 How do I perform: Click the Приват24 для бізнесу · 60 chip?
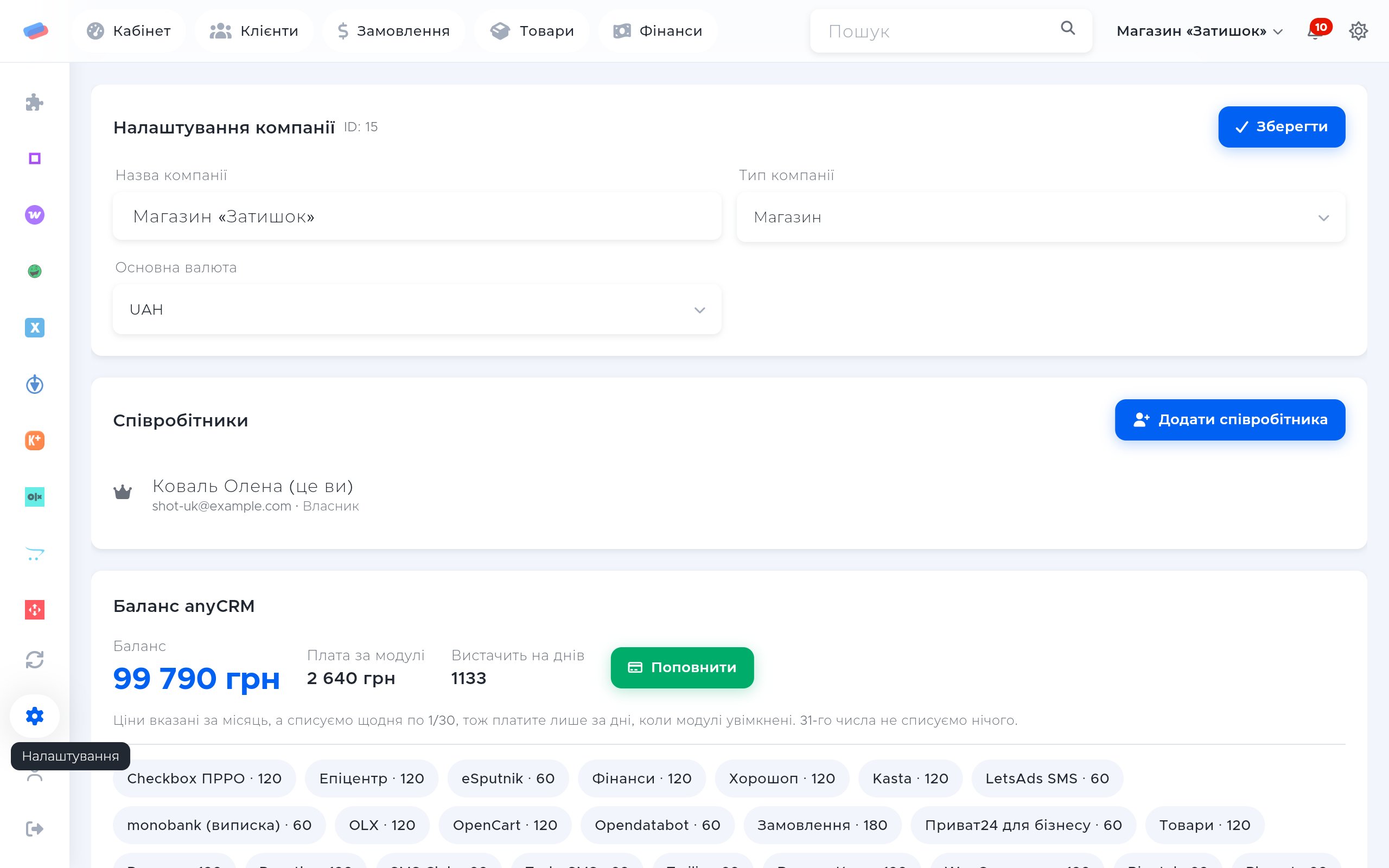click(1023, 825)
